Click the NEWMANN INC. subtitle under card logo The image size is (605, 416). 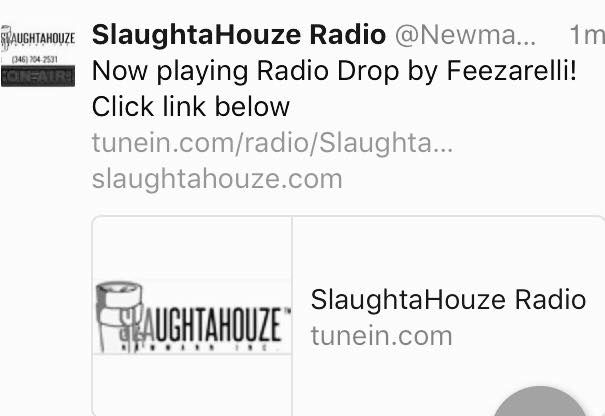pos(194,347)
